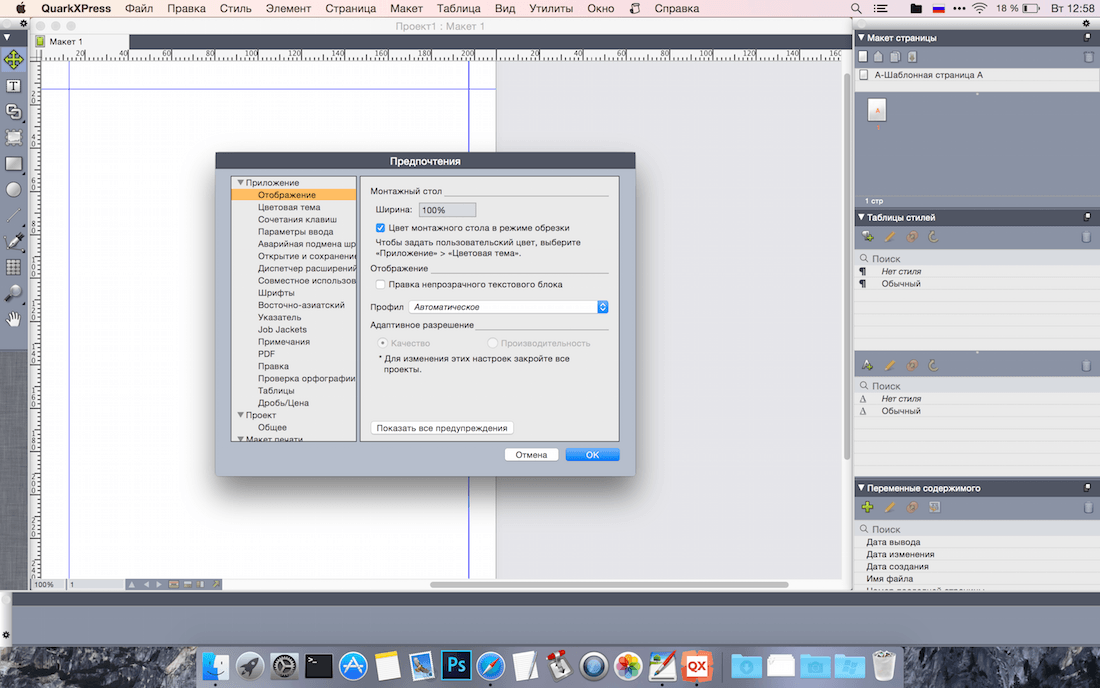
Task: Click pencil edit icon in paragraph styles toolbar
Action: click(890, 237)
